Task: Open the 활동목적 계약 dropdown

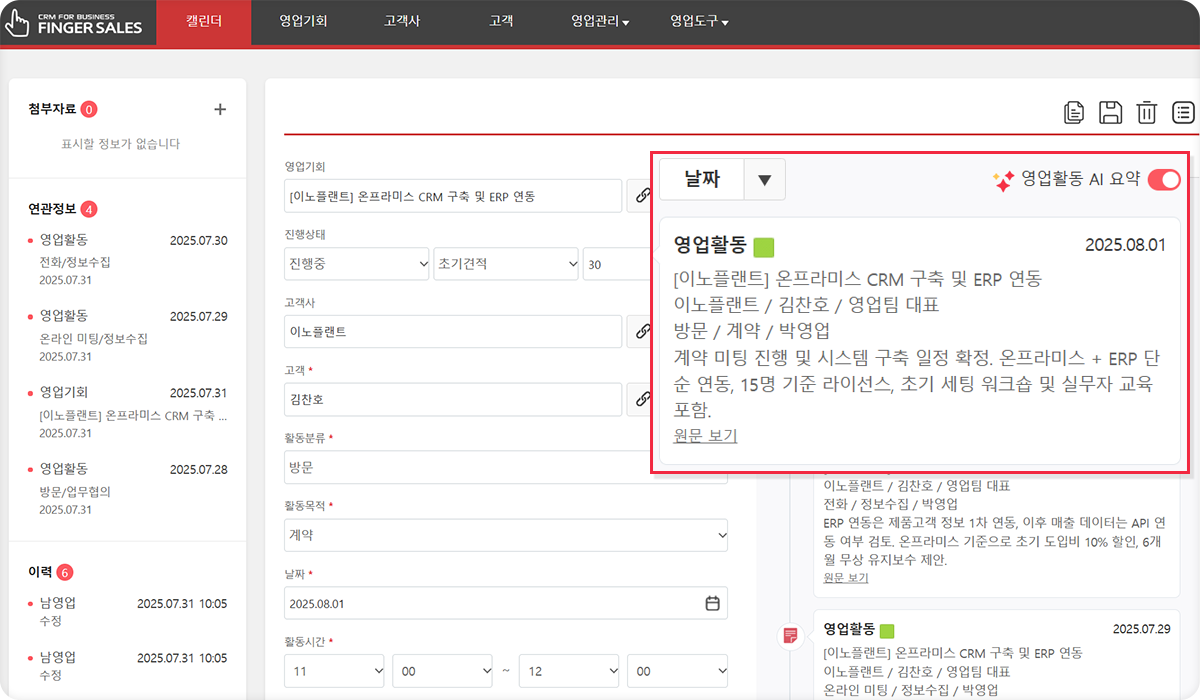Action: coord(506,535)
